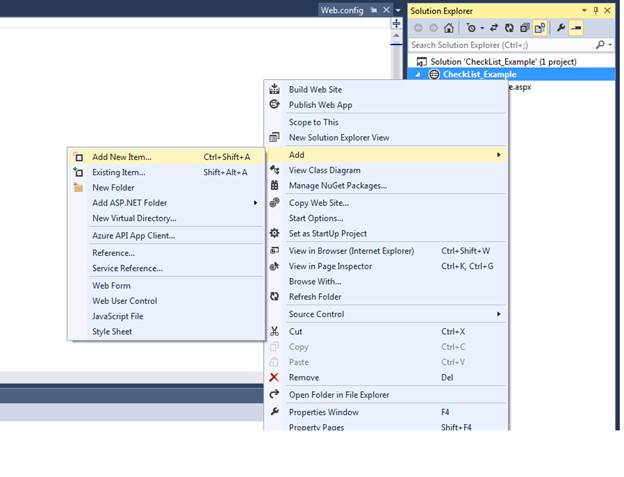Click the editor split handle above the scrollbar
624x477 pixels.
point(396,23)
